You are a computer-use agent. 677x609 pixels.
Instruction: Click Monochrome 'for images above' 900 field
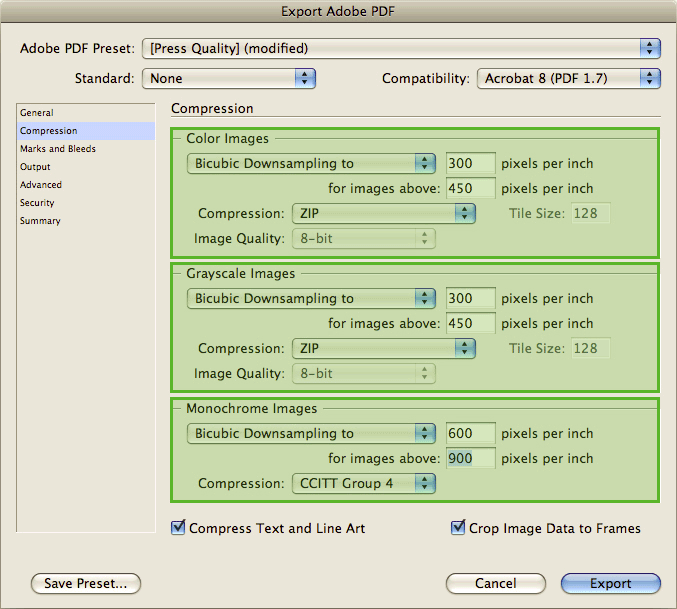pyautogui.click(x=471, y=459)
